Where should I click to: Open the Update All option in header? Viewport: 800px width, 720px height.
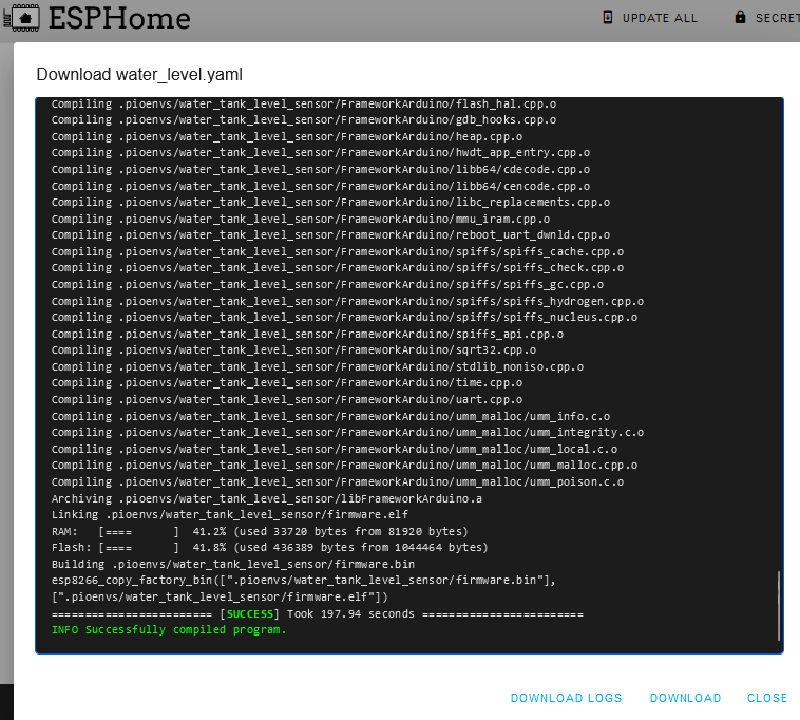660,18
